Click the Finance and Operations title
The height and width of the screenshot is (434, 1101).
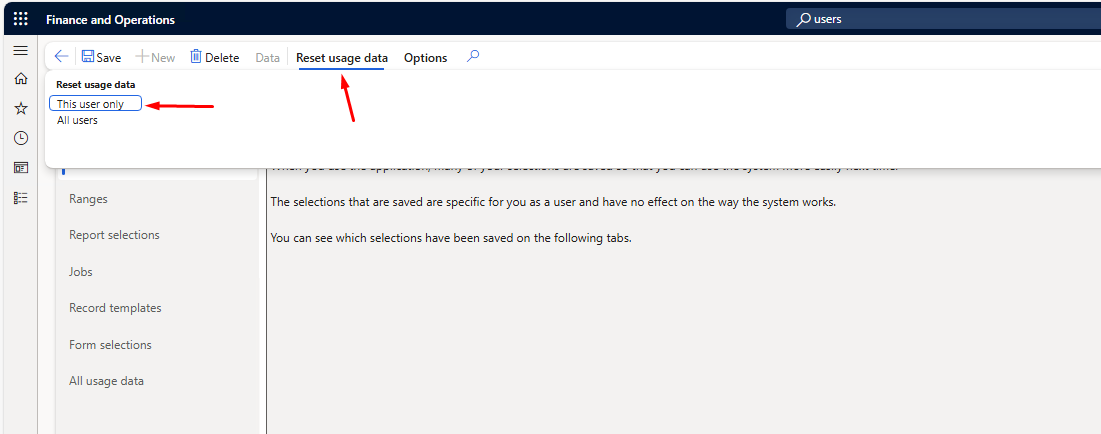(110, 20)
